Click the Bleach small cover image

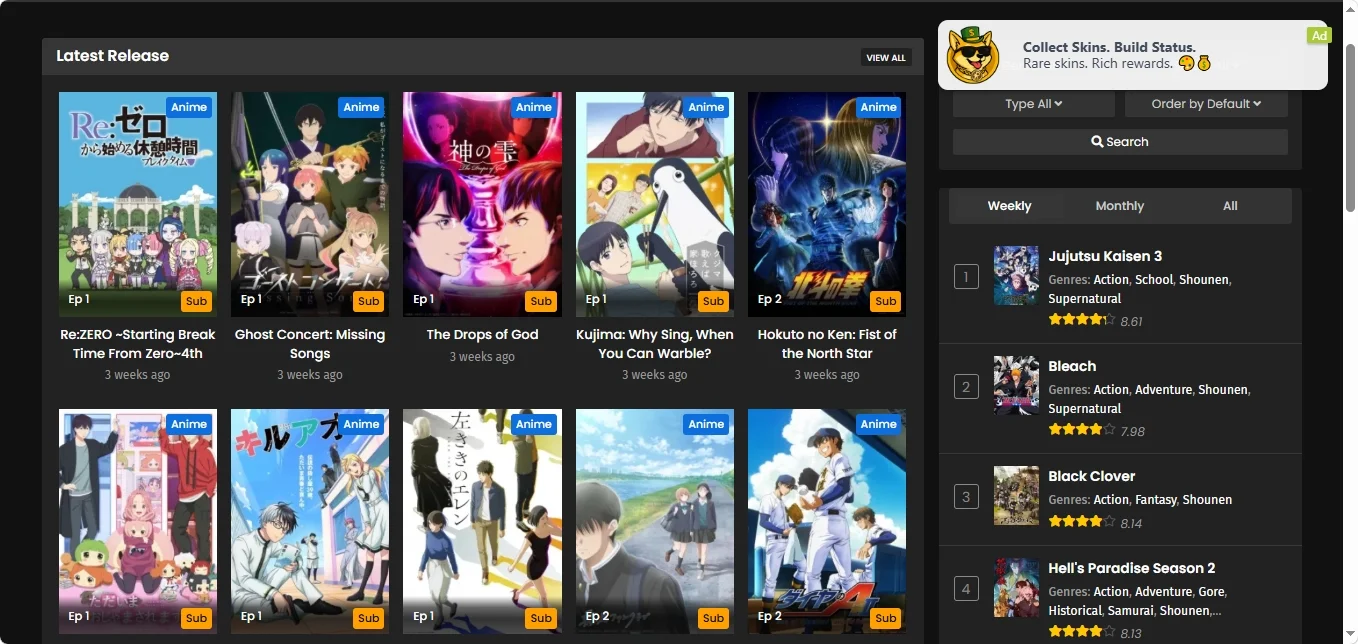(1016, 385)
